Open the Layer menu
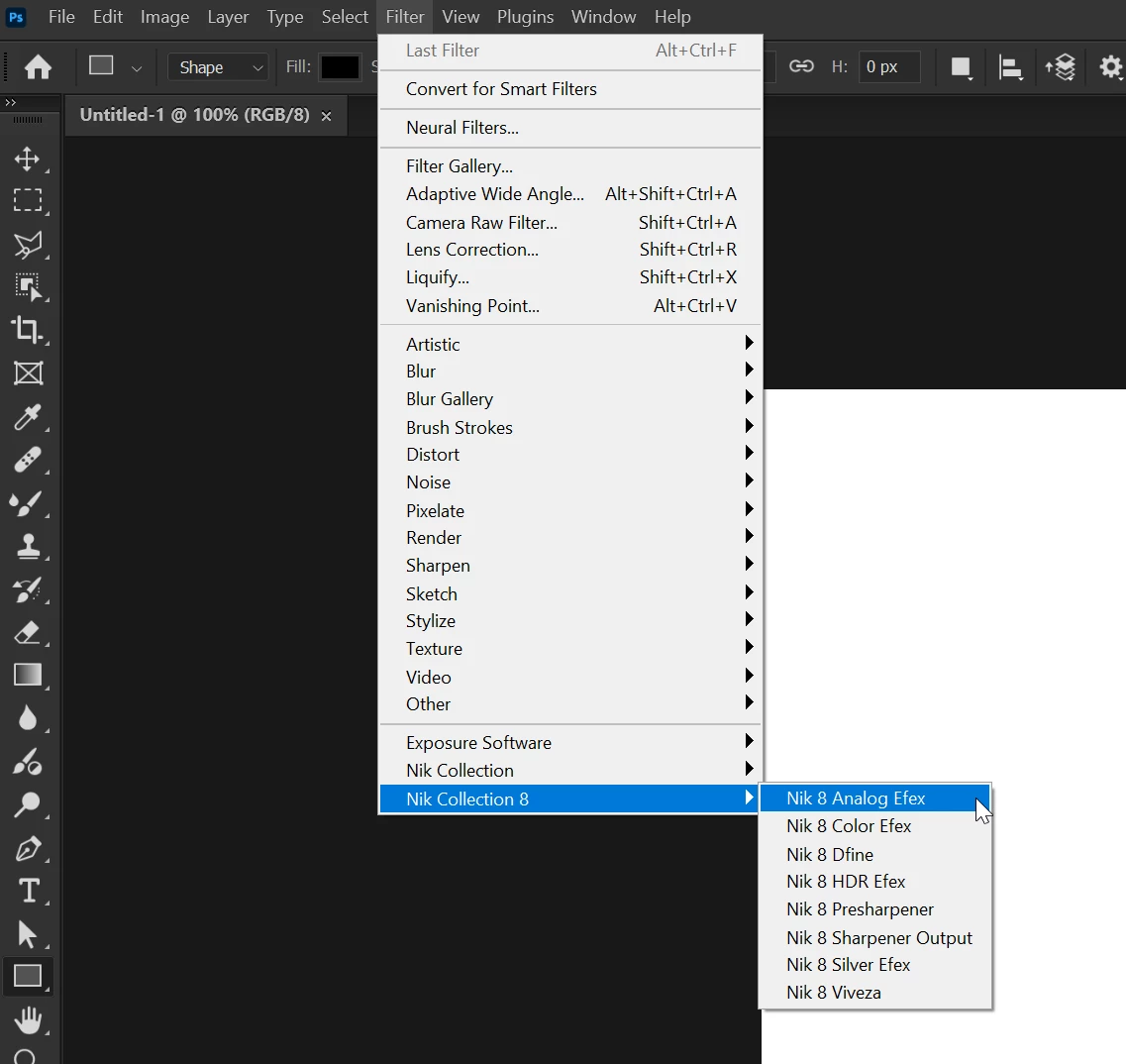 228,17
